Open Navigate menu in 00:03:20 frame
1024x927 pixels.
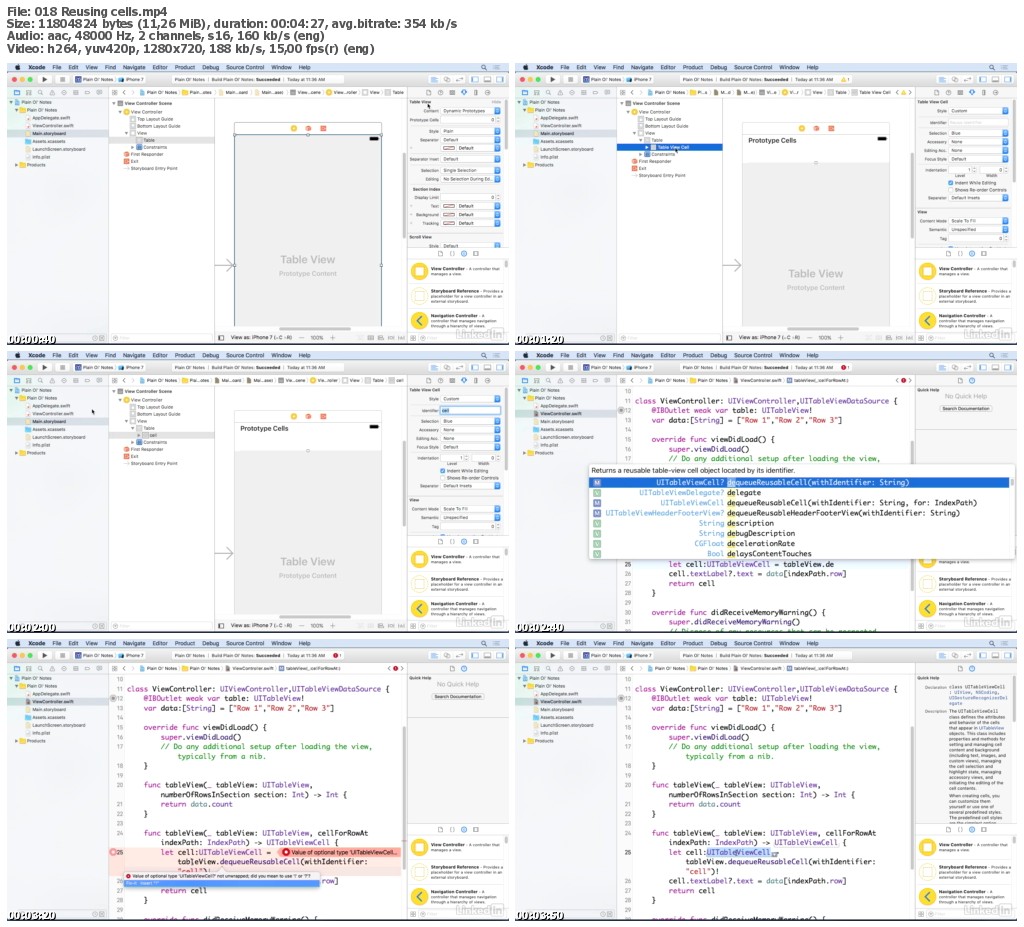(x=134, y=643)
